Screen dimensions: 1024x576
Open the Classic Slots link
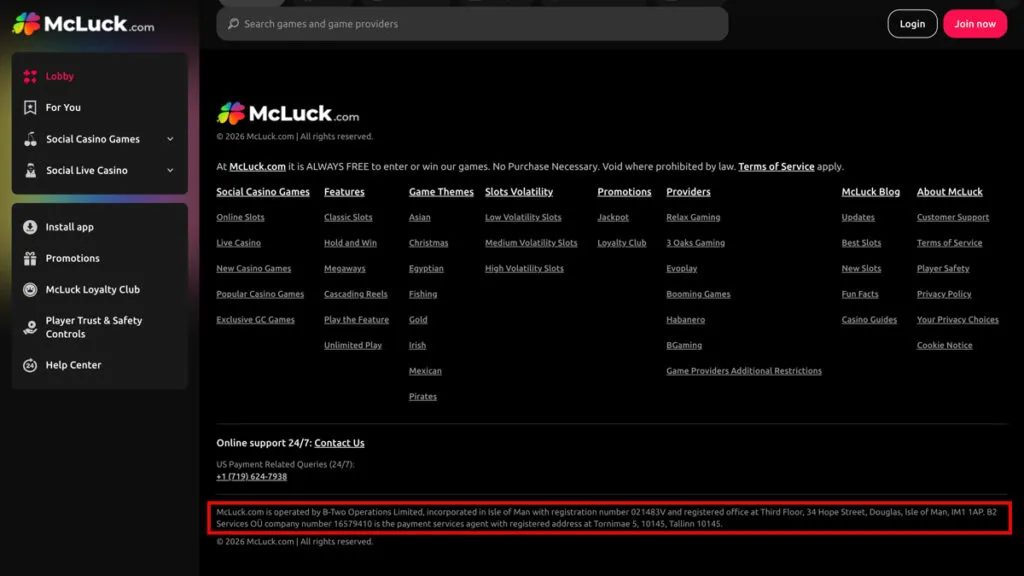348,217
